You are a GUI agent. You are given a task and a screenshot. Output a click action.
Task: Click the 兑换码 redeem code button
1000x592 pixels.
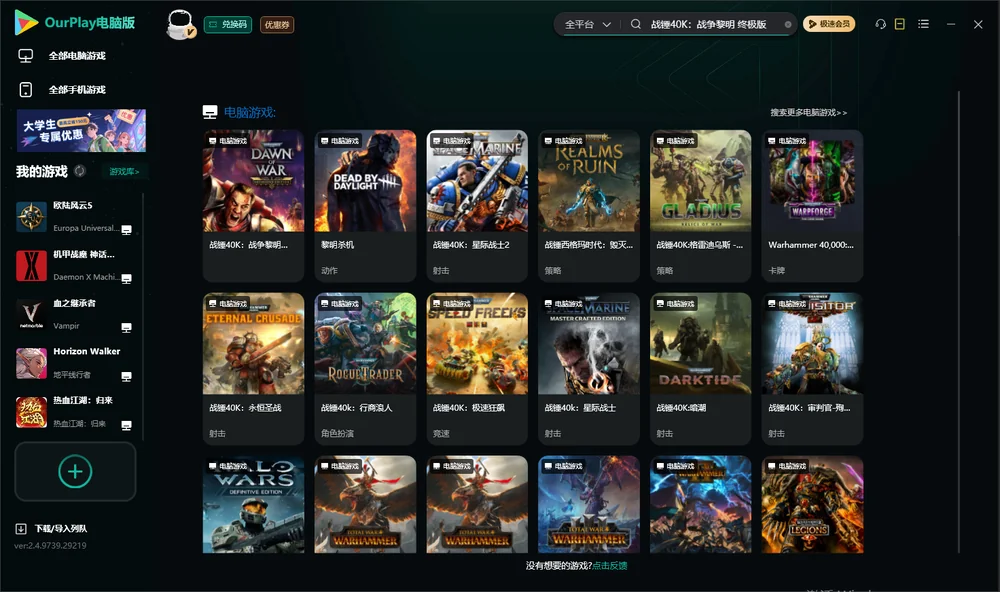[228, 24]
